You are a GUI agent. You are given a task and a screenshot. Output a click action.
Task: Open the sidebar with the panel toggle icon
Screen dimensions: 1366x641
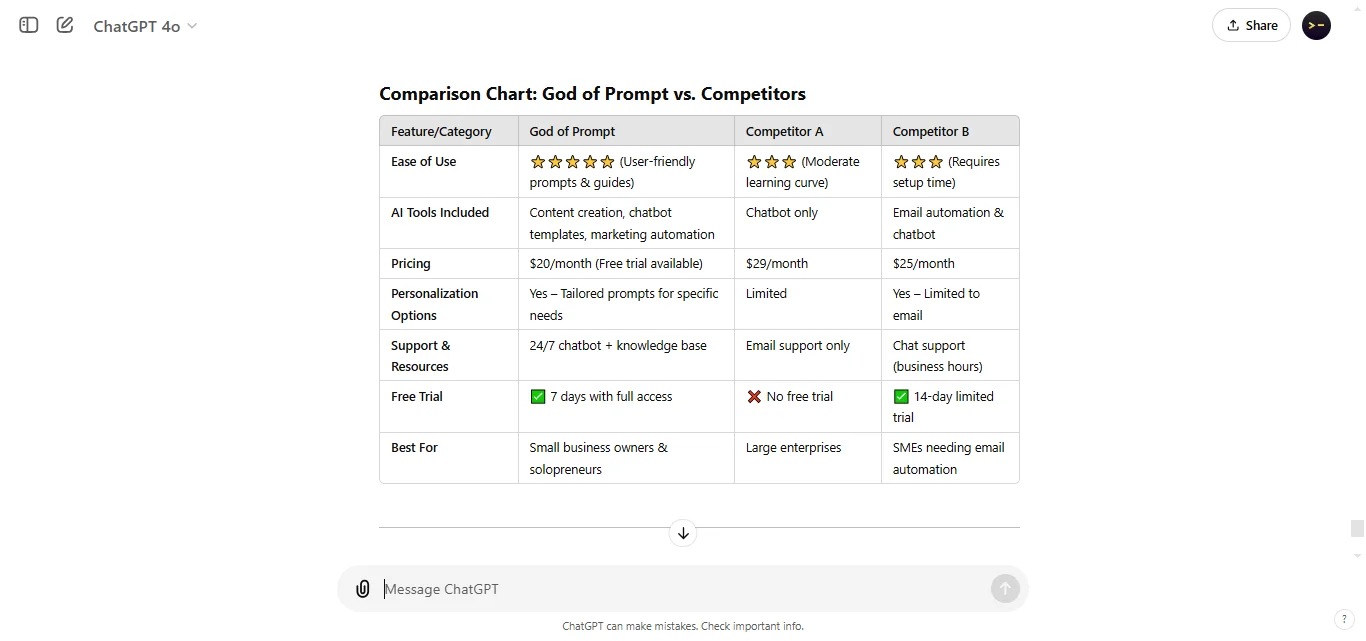[x=27, y=25]
